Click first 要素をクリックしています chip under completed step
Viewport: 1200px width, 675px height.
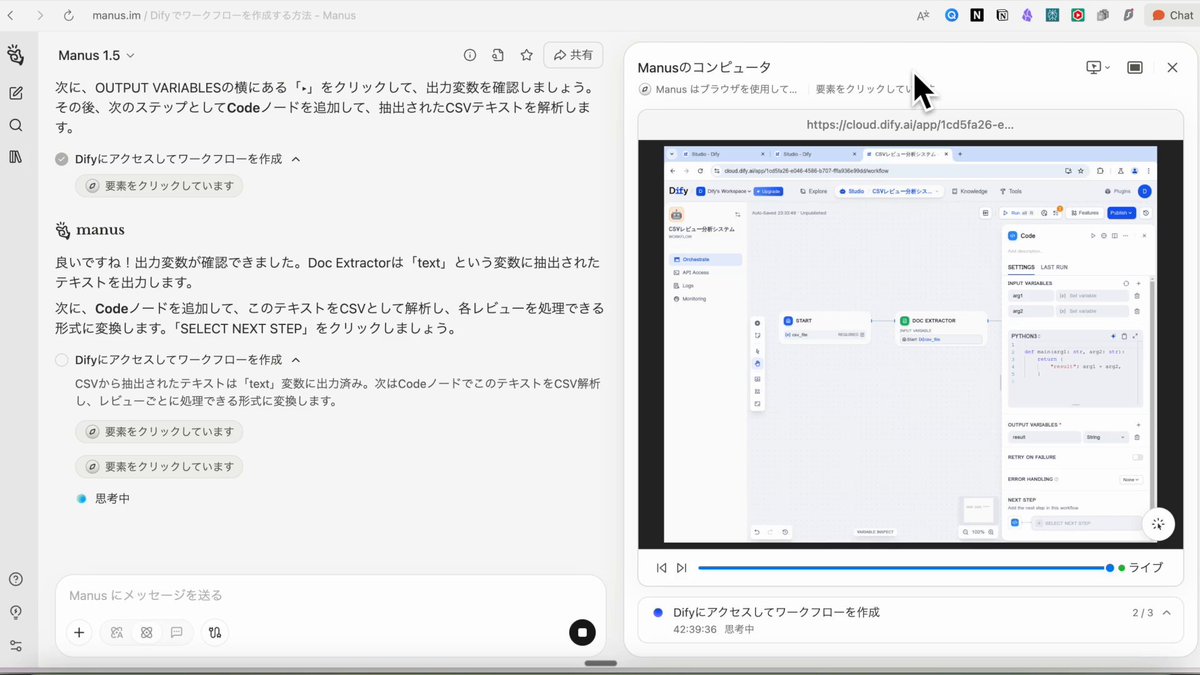159,186
